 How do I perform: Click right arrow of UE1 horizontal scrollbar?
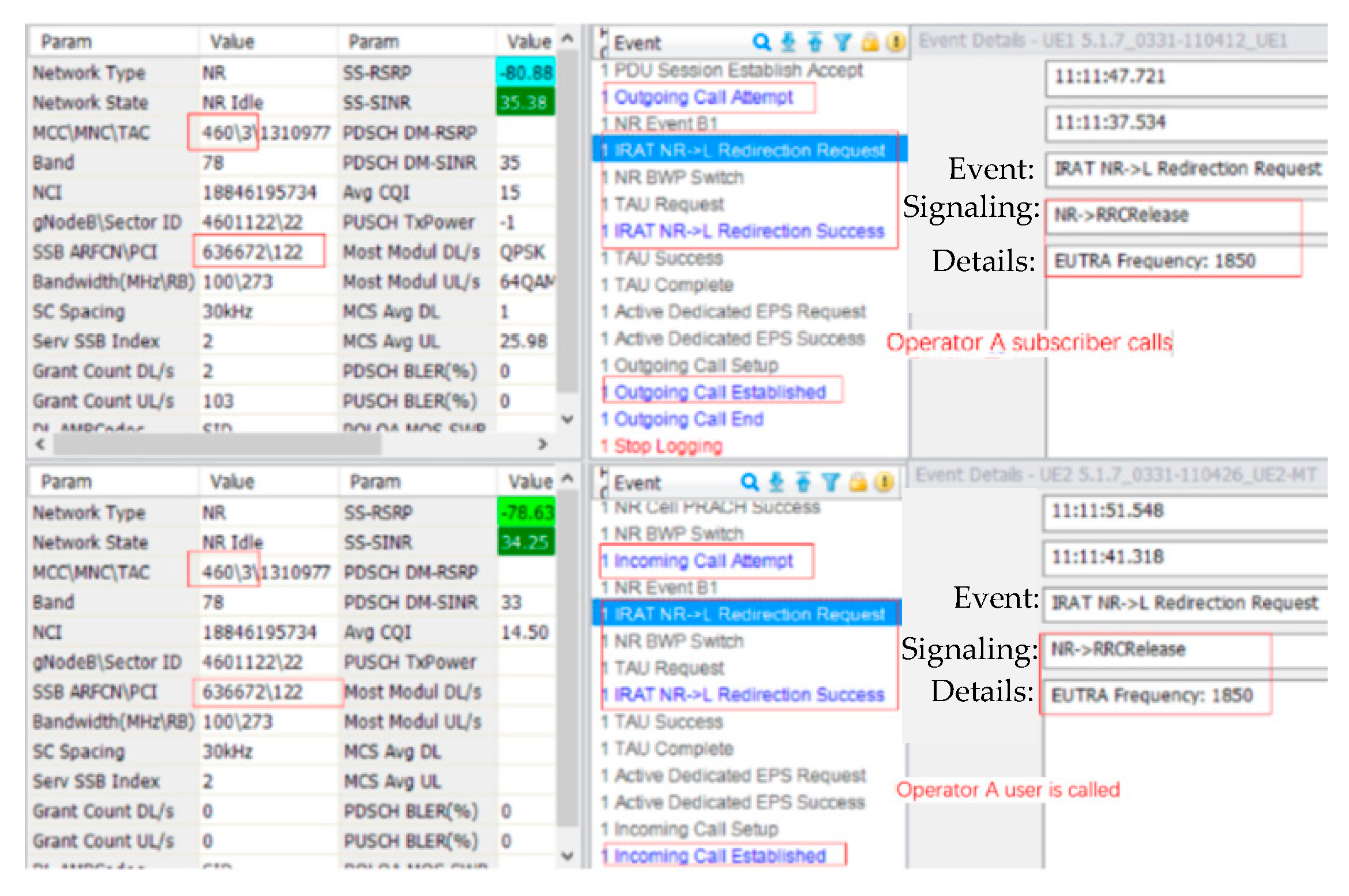tap(542, 444)
